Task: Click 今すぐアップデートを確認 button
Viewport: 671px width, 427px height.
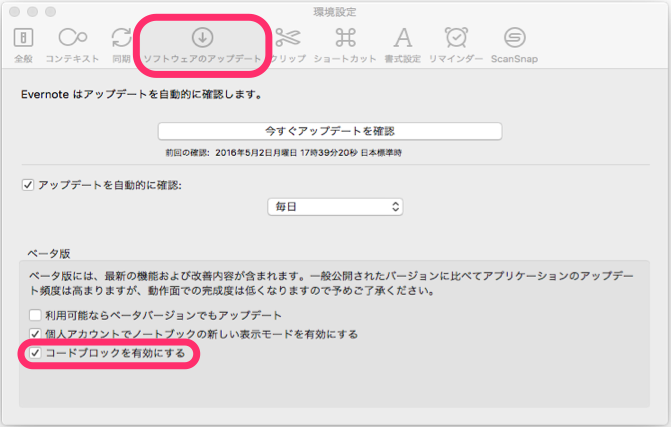Action: click(x=330, y=131)
